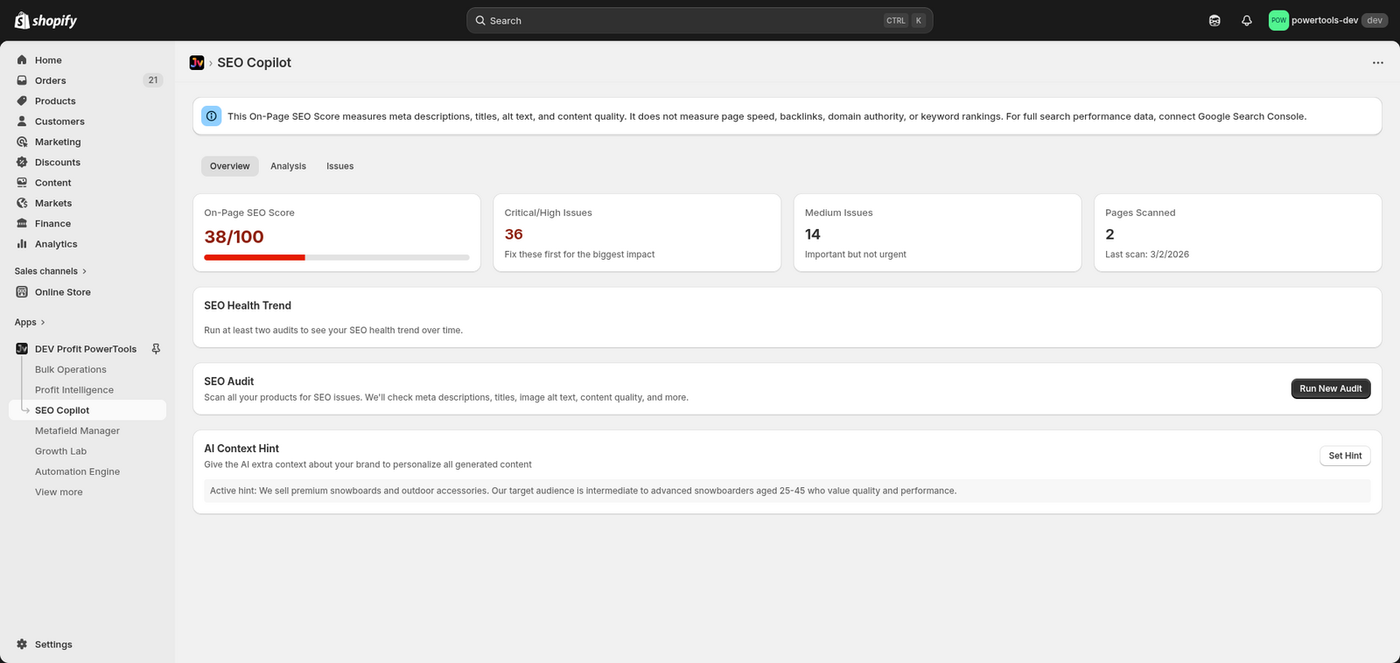The image size is (1400, 663).
Task: Click the Medium Issues count 14
Action: click(813, 234)
